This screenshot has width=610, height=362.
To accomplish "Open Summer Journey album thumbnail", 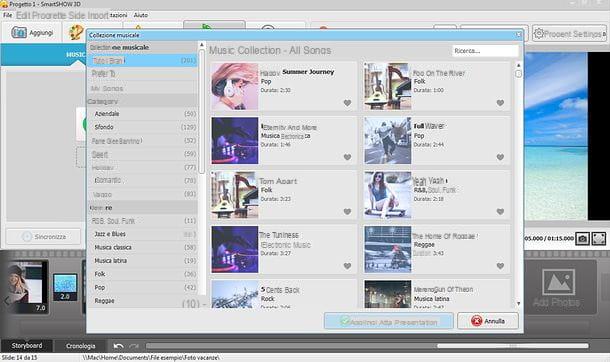I will (235, 86).
